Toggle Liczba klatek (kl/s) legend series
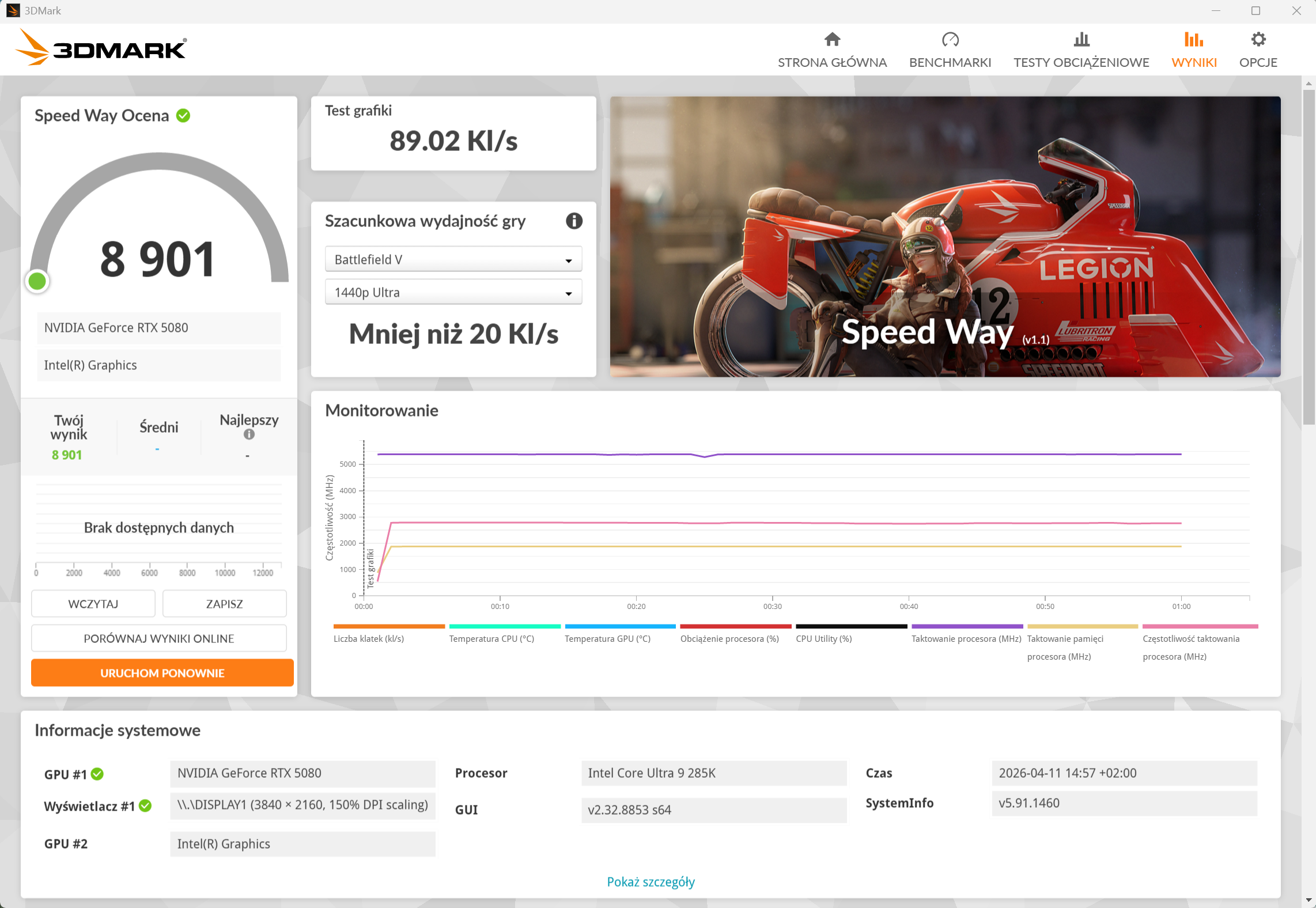 tap(369, 638)
